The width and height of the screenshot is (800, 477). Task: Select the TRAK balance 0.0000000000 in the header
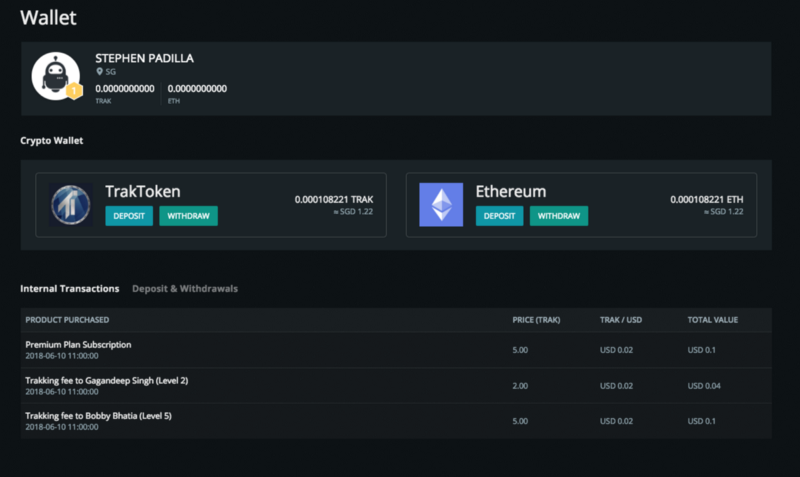[x=124, y=88]
